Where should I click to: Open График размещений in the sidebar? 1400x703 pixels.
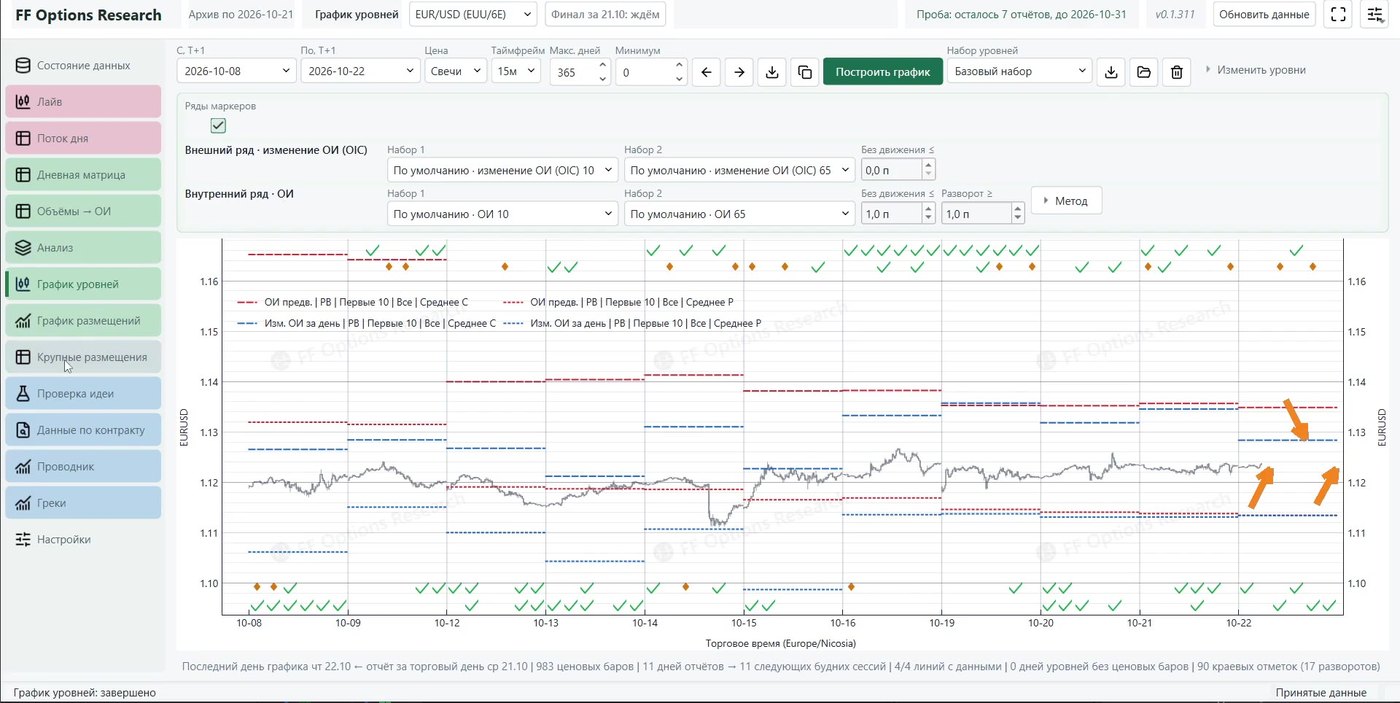point(83,321)
